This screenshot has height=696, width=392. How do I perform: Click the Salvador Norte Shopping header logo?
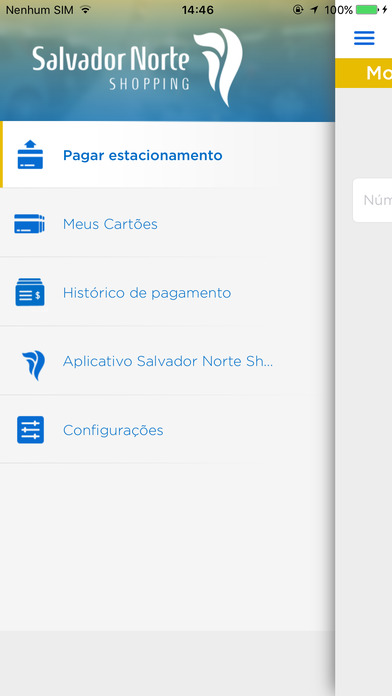pyautogui.click(x=138, y=67)
